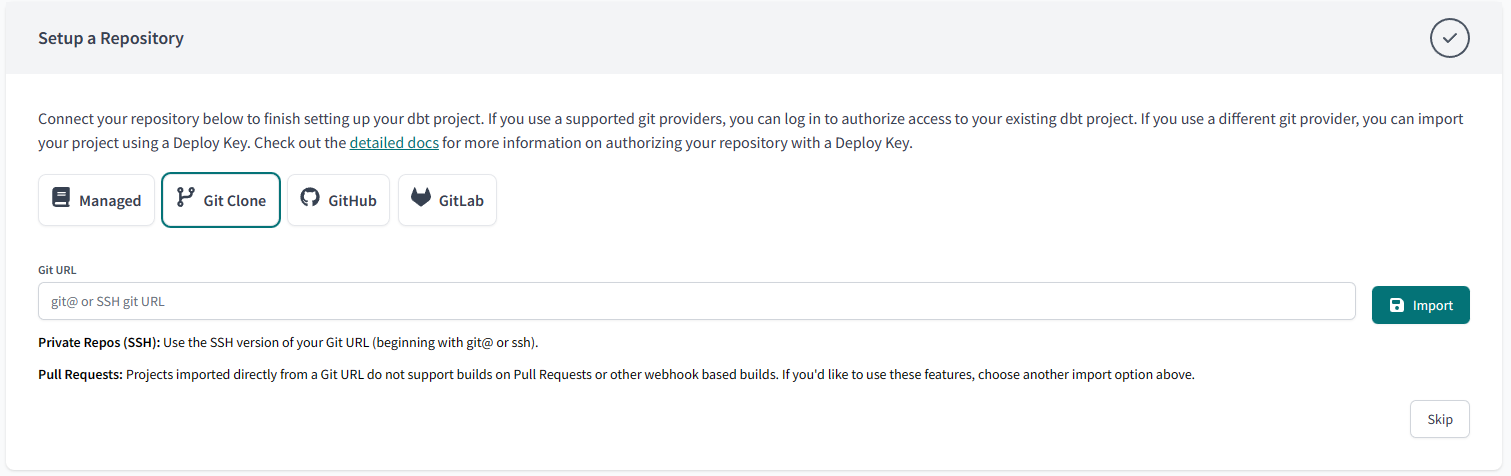This screenshot has height=476, width=1511.
Task: Click the gray section header bar
Action: (x=755, y=39)
